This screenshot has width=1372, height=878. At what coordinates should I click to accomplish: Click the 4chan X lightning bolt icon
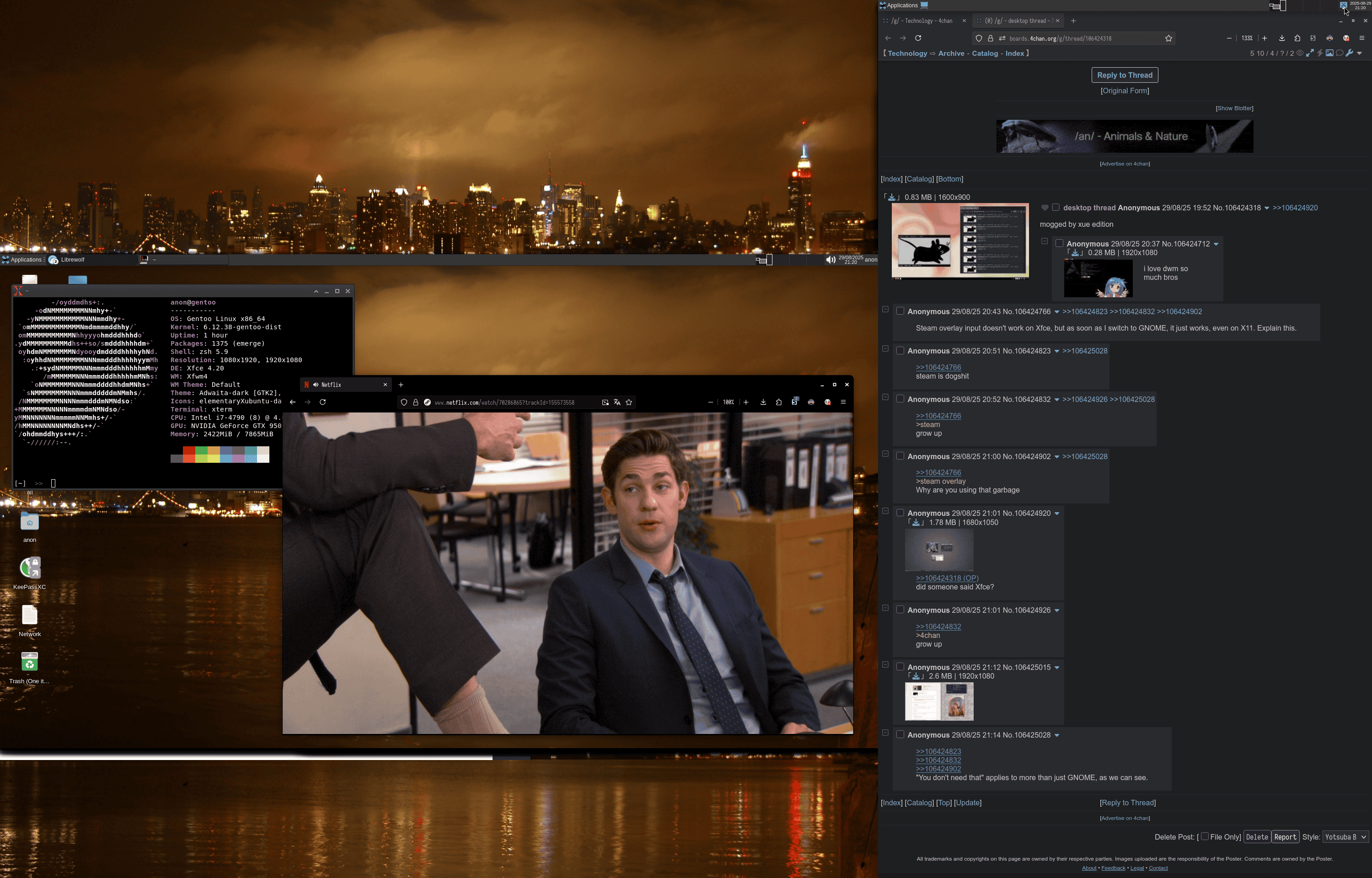[1319, 53]
